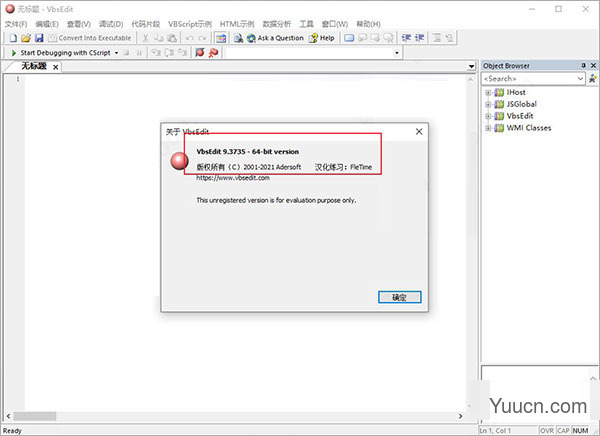This screenshot has height=436, width=600.
Task: Open the 查看(V) menu
Action: click(78, 24)
